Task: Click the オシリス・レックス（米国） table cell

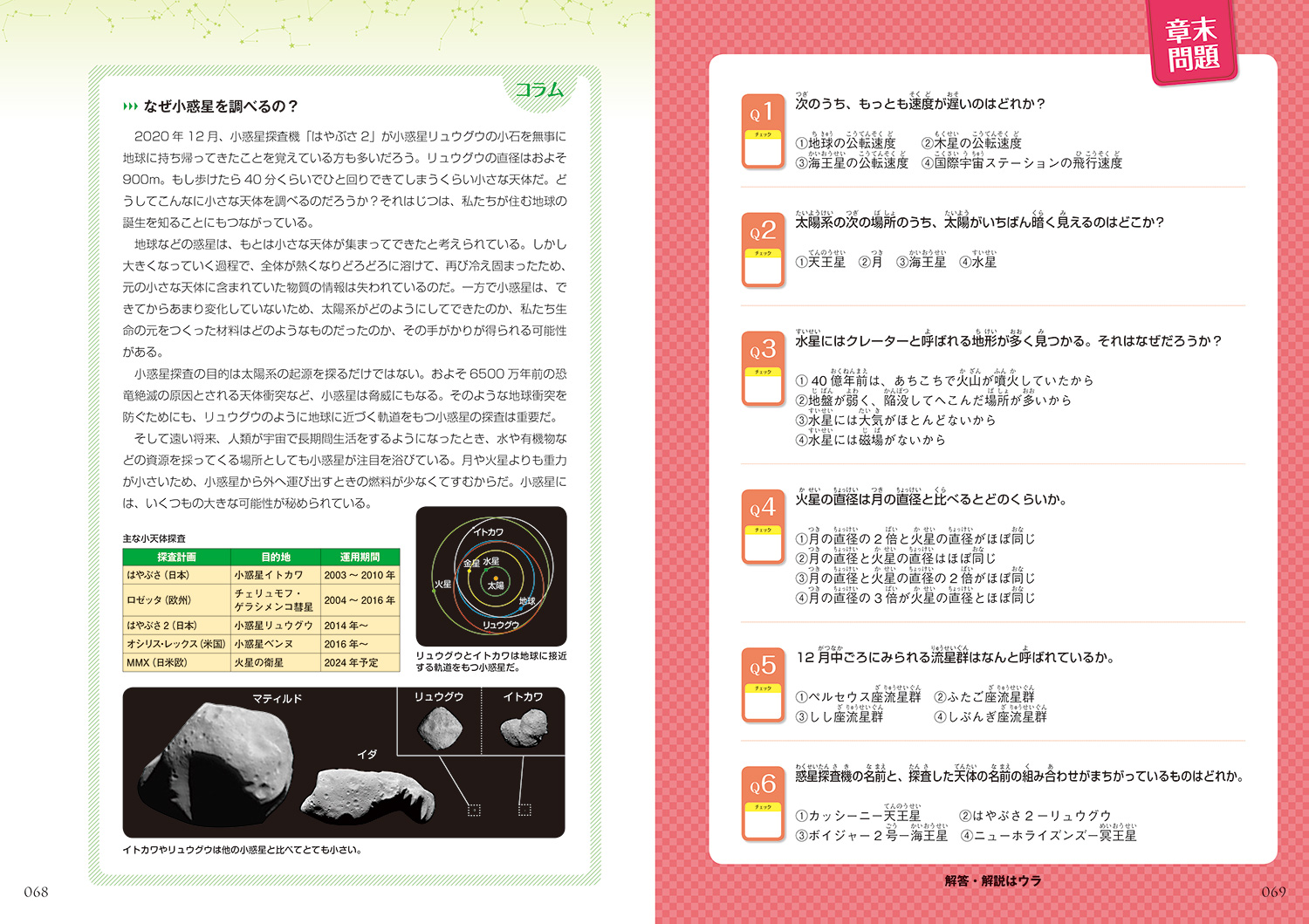Action: click(x=176, y=644)
